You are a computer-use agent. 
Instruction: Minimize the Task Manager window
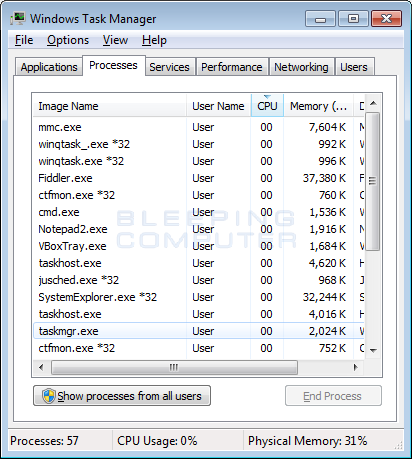tap(320, 19)
